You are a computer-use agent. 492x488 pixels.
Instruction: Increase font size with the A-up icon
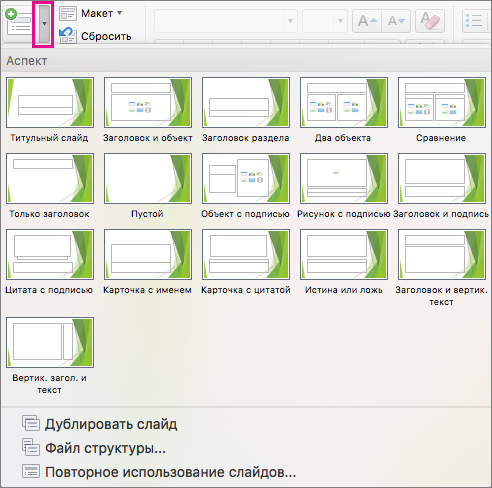tap(367, 21)
